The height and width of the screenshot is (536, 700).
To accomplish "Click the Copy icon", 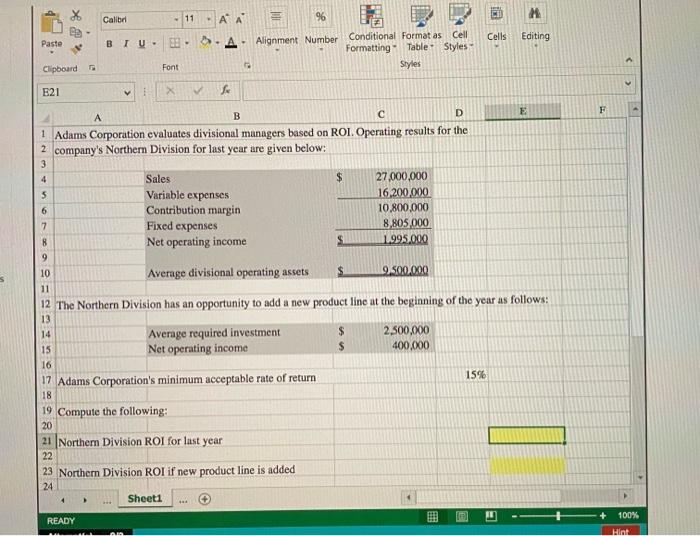I will [76, 33].
